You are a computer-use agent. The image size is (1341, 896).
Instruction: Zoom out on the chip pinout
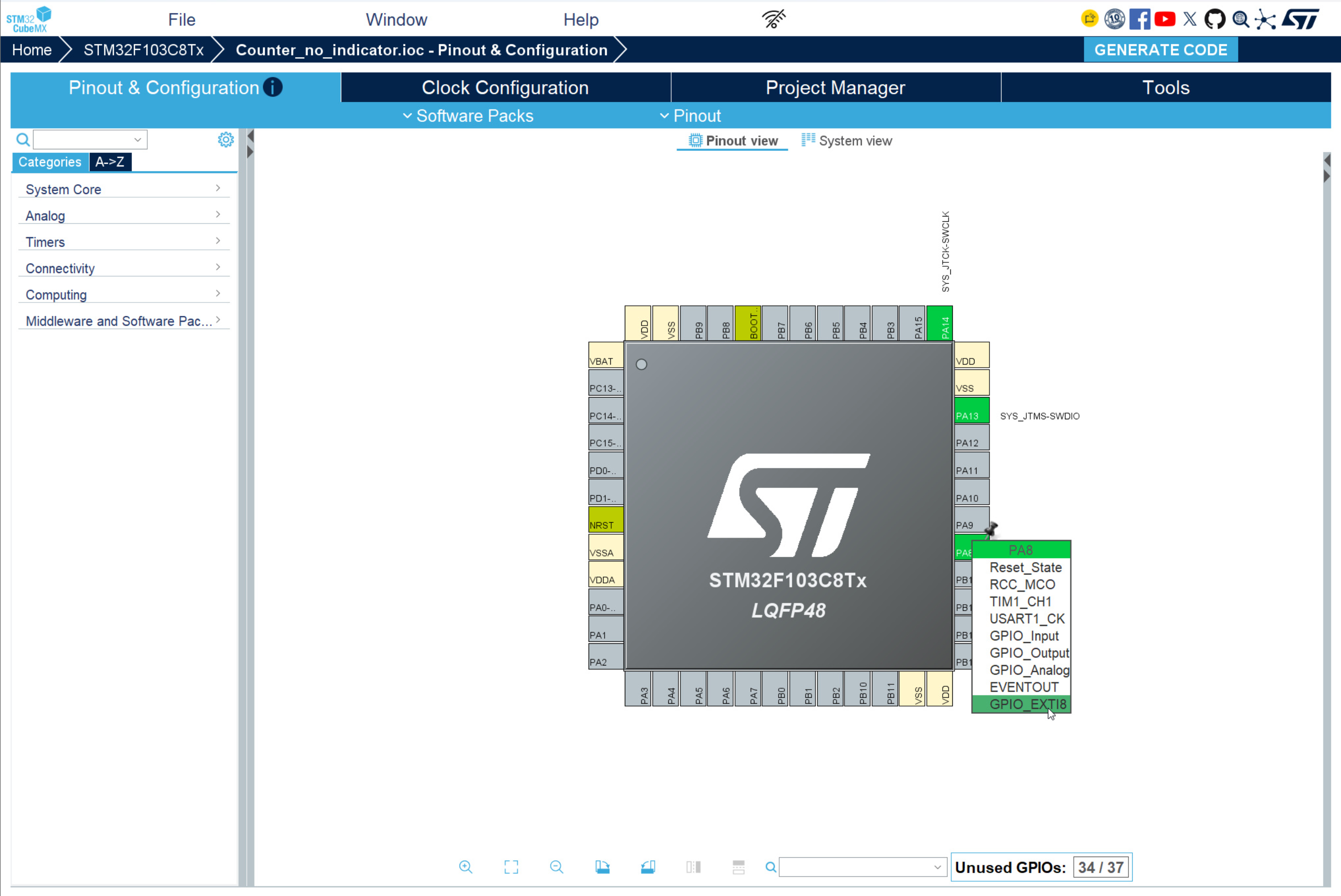[x=556, y=867]
